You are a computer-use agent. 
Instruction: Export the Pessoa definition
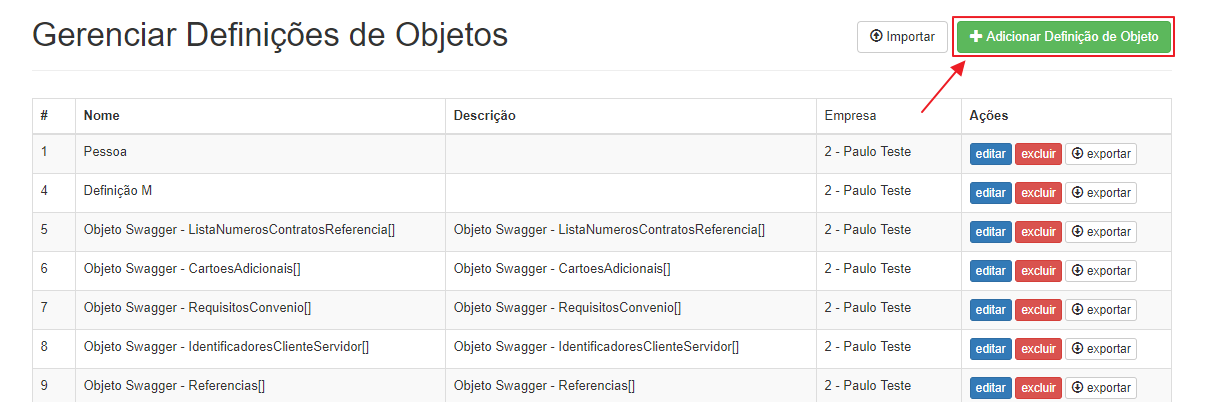click(x=1101, y=154)
